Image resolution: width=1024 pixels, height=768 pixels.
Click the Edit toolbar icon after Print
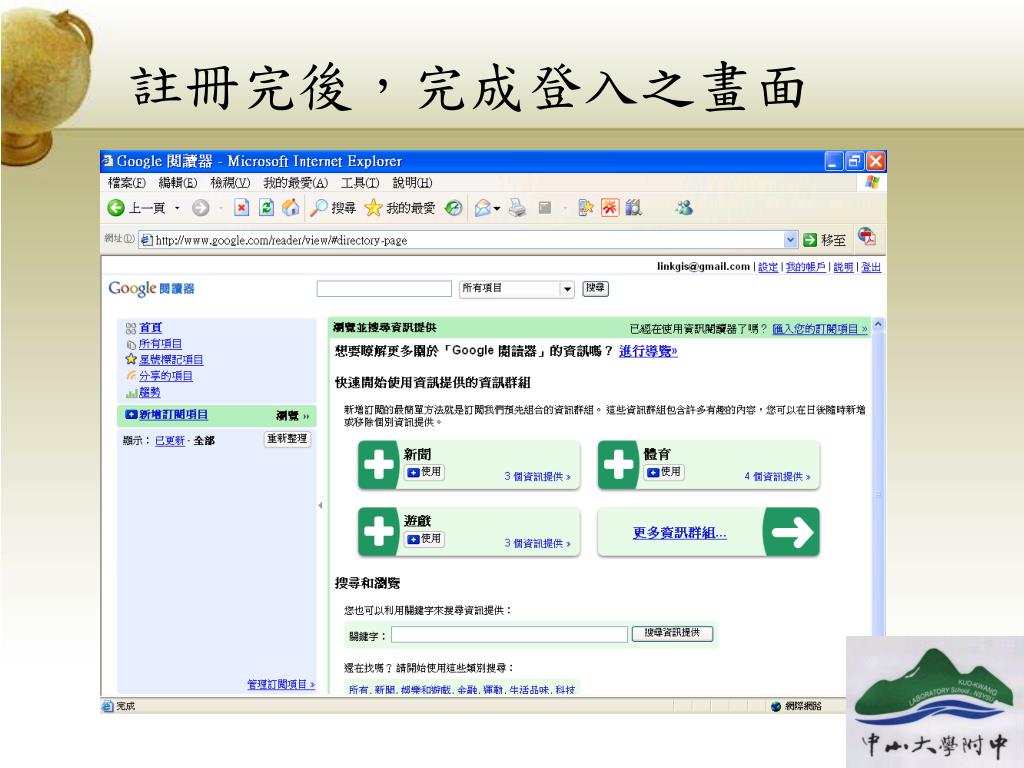545,208
